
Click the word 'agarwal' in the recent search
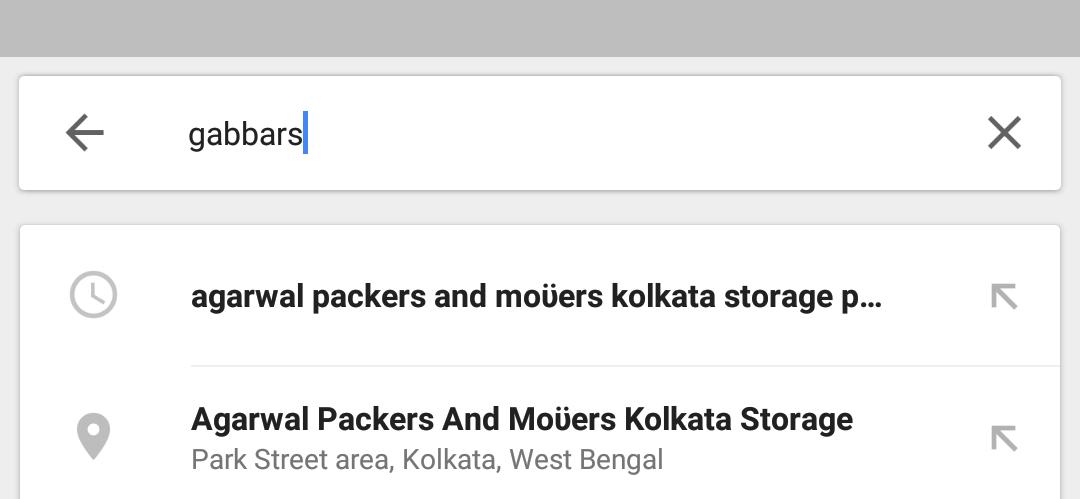click(248, 297)
